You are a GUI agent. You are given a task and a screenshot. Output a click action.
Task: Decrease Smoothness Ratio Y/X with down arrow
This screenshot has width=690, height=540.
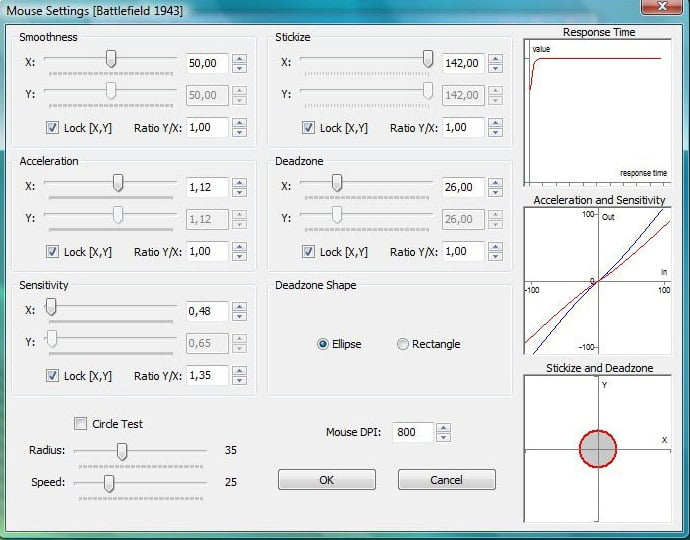[239, 132]
